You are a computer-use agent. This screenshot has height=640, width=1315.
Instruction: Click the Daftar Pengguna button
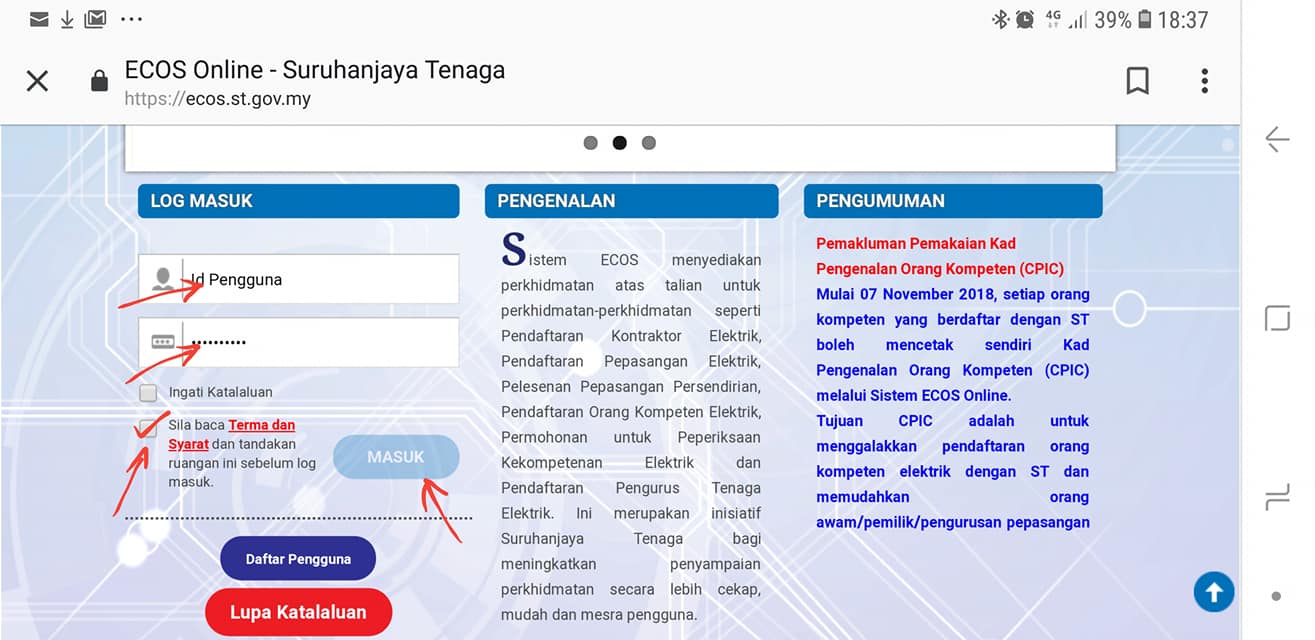[298, 559]
